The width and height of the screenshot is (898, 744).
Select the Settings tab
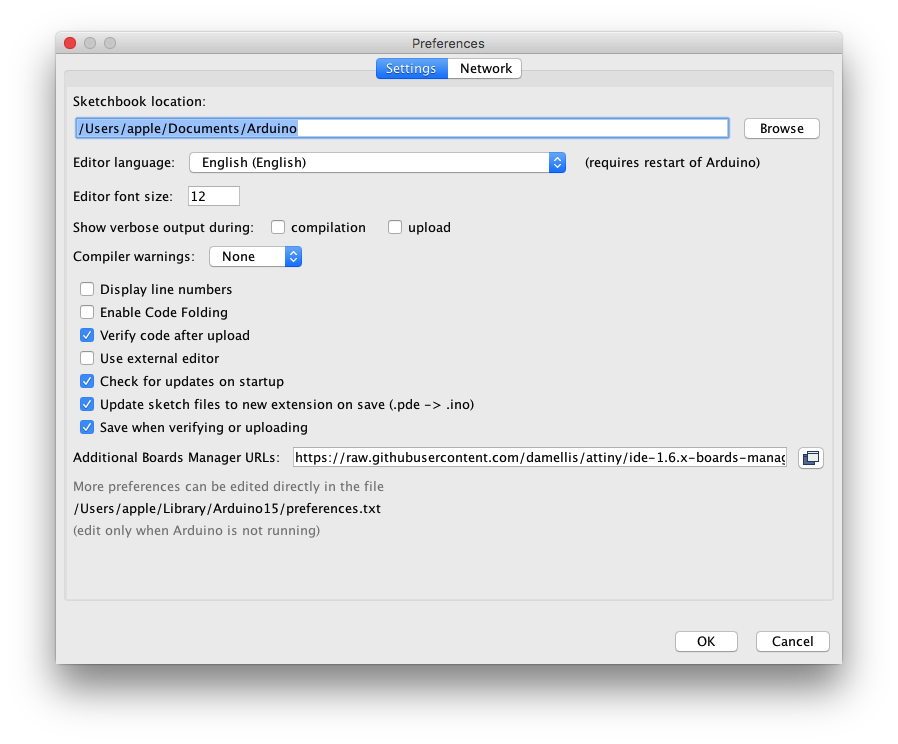point(411,69)
